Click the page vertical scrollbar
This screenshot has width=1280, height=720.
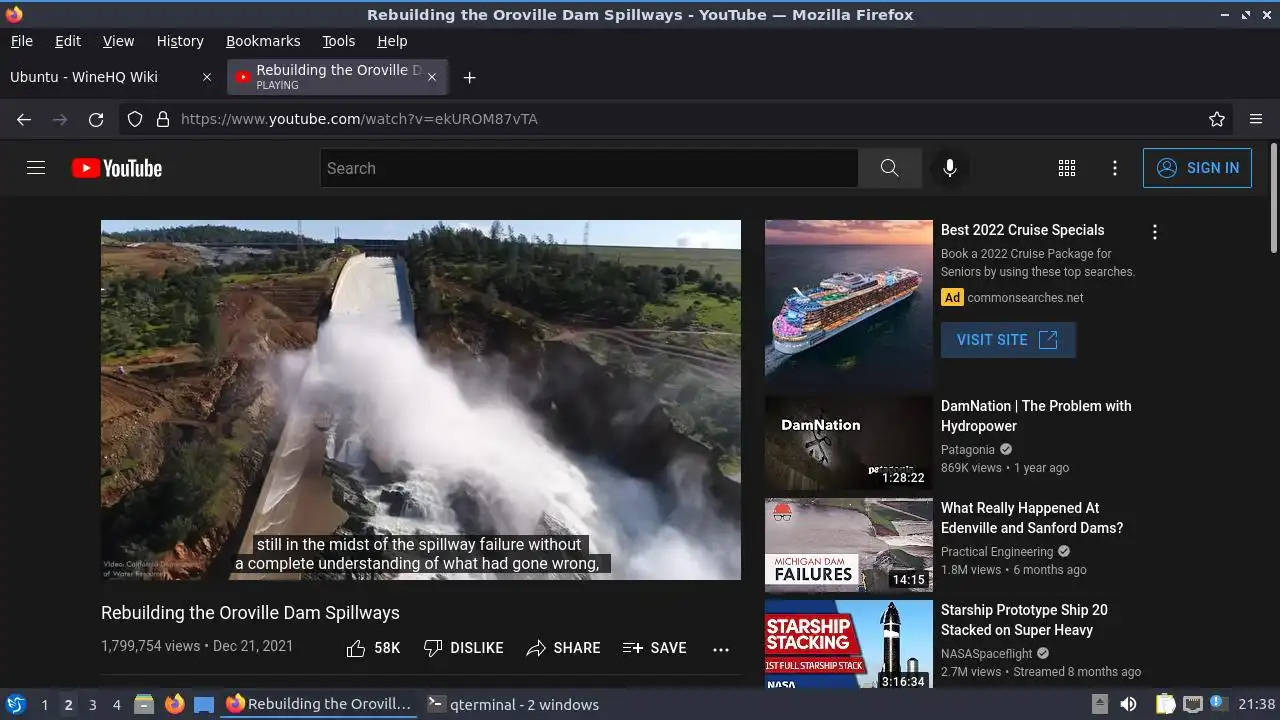point(1273,198)
